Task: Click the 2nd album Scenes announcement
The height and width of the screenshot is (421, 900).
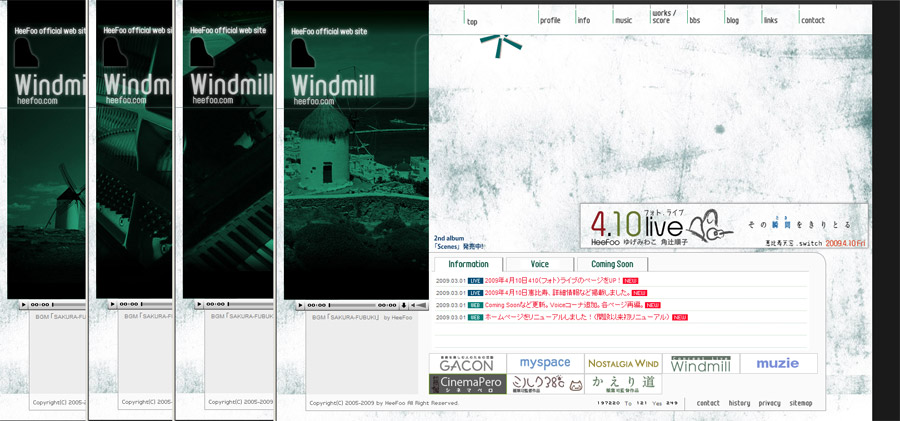Action: coord(459,242)
